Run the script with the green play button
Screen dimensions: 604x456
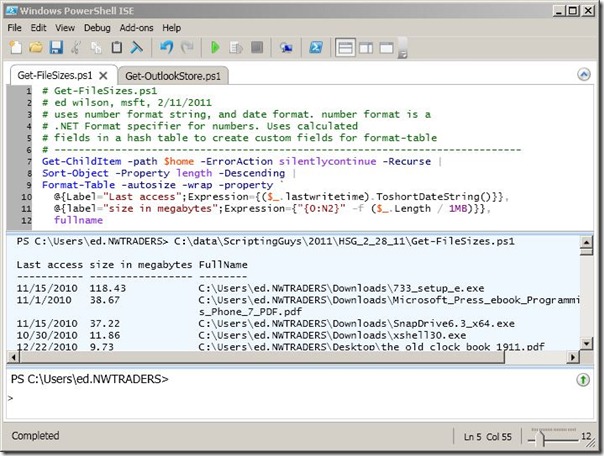pos(215,47)
